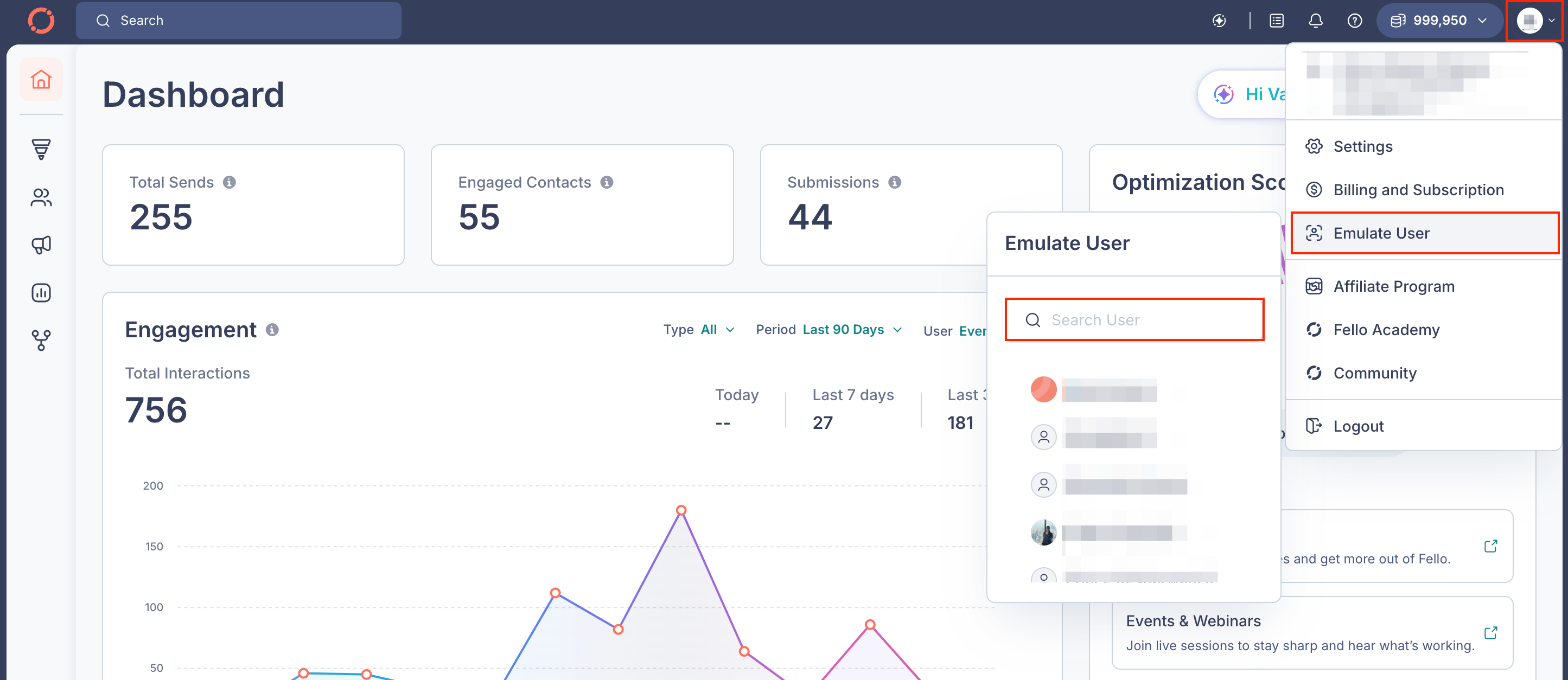
Task: Show info for Submissions
Action: tap(895, 182)
